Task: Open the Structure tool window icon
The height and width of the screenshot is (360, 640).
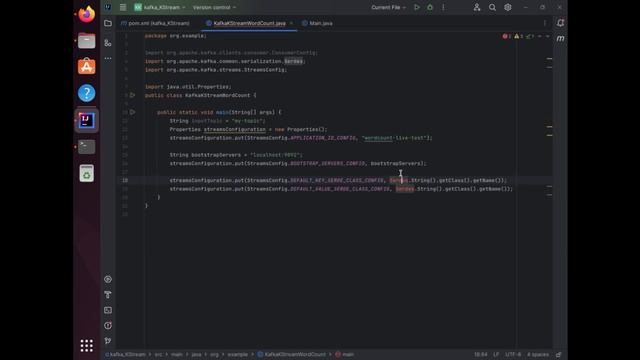Action: click(x=108, y=42)
